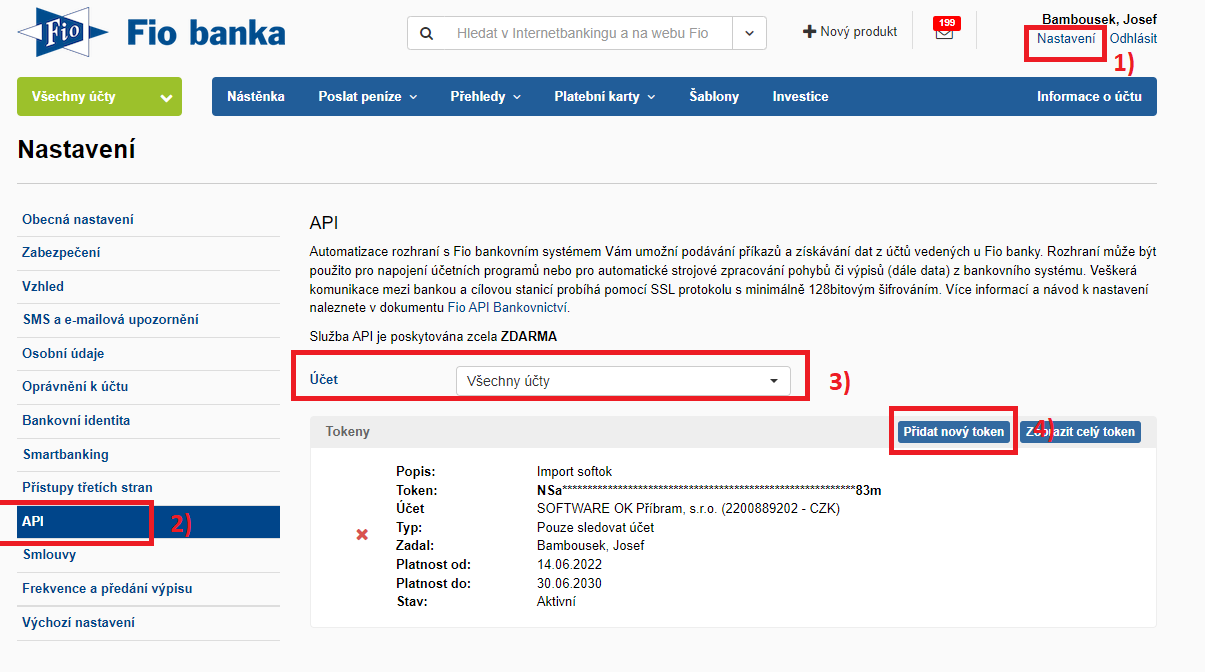Screen dimensions: 1205x672
Task: Click the start date 14.06.2022
Action: 569,564
